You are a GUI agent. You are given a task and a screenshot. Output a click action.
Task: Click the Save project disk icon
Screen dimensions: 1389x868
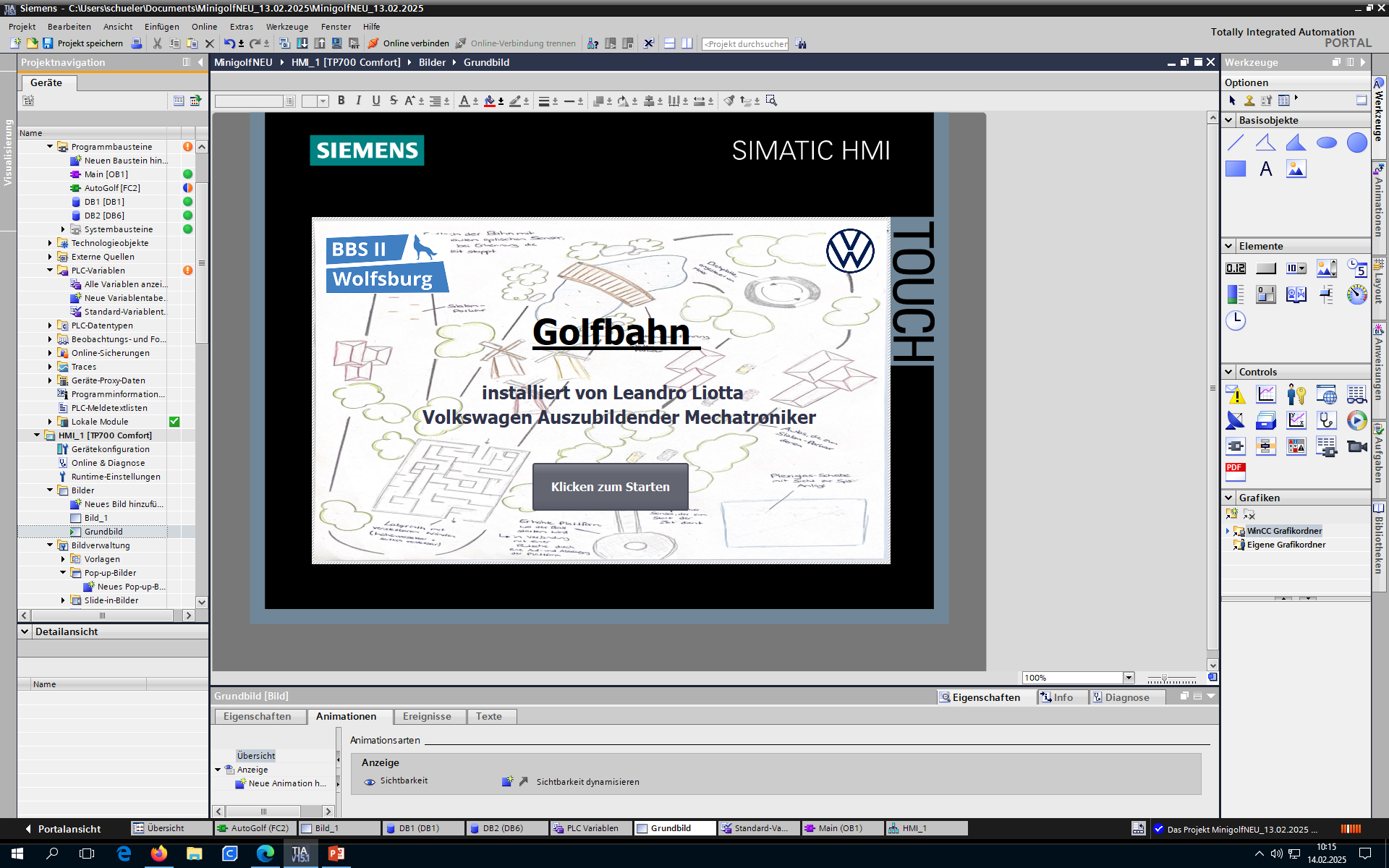(48, 43)
